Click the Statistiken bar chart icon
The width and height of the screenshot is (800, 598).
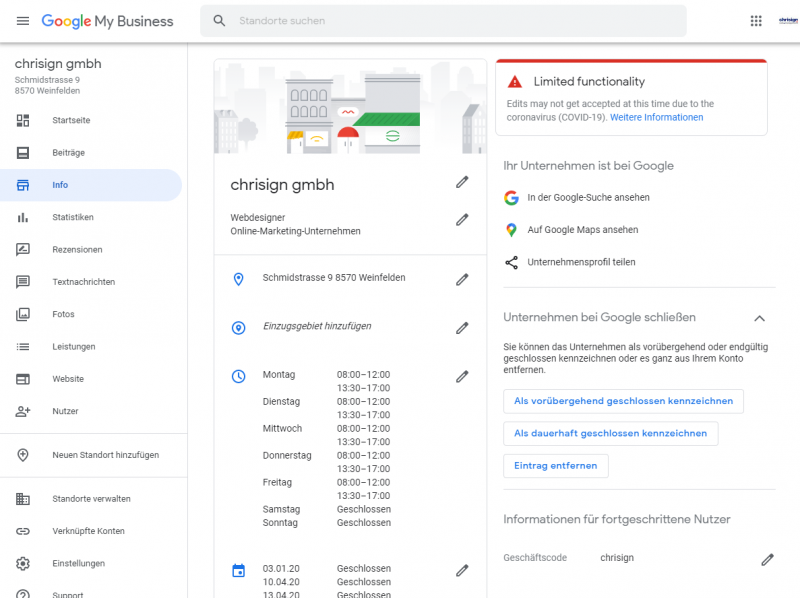(23, 217)
